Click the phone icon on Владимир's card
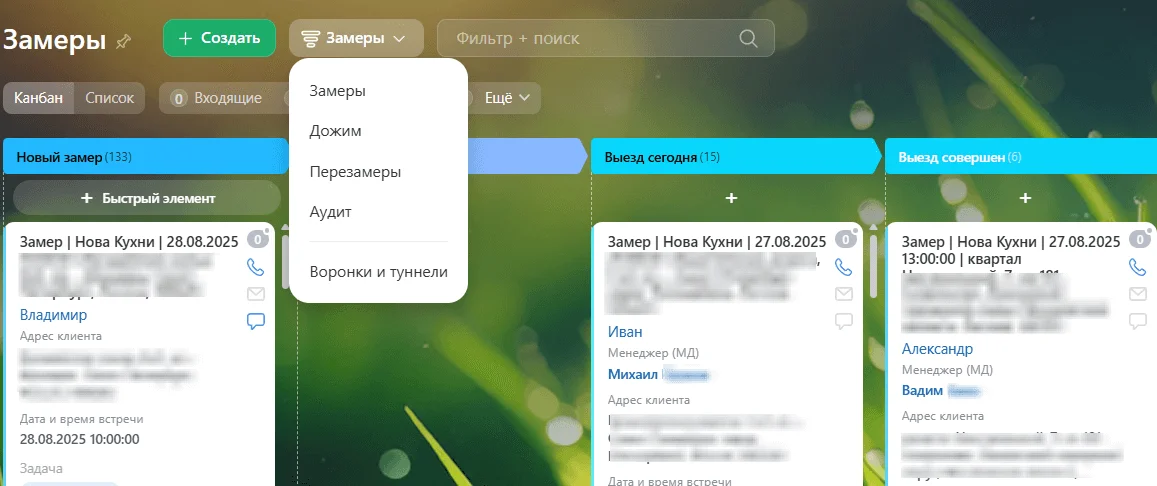This screenshot has height=486, width=1157. [255, 267]
